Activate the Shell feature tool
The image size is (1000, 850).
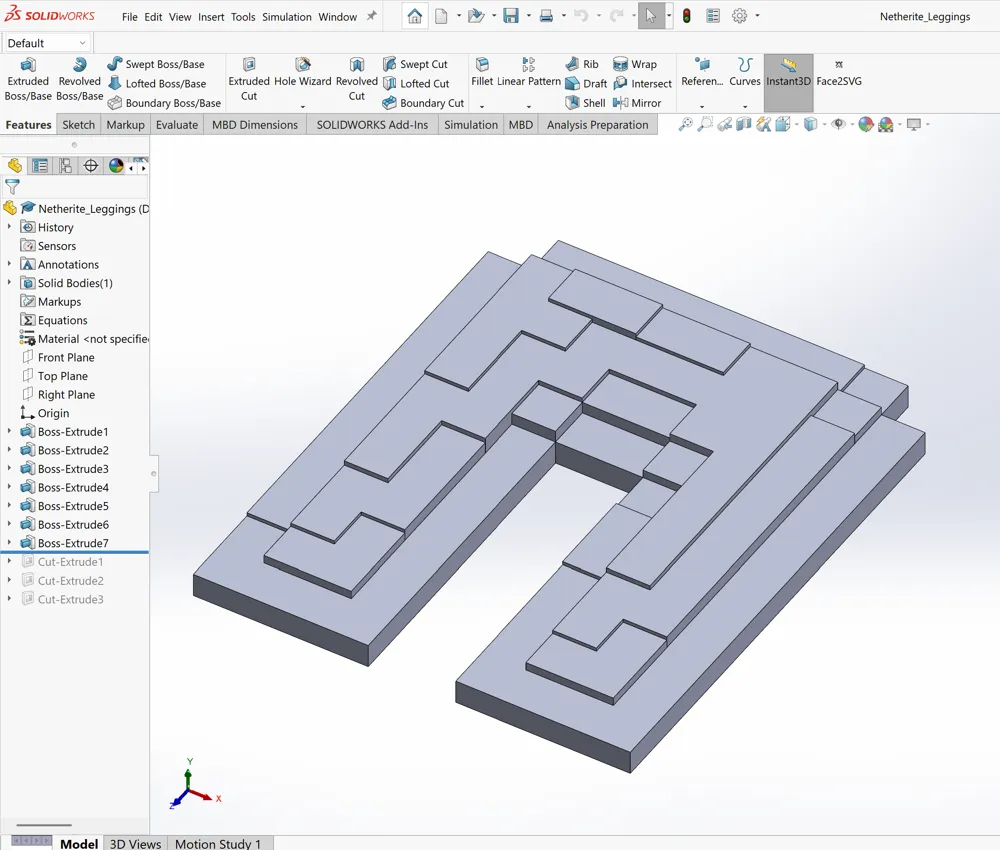pyautogui.click(x=585, y=103)
